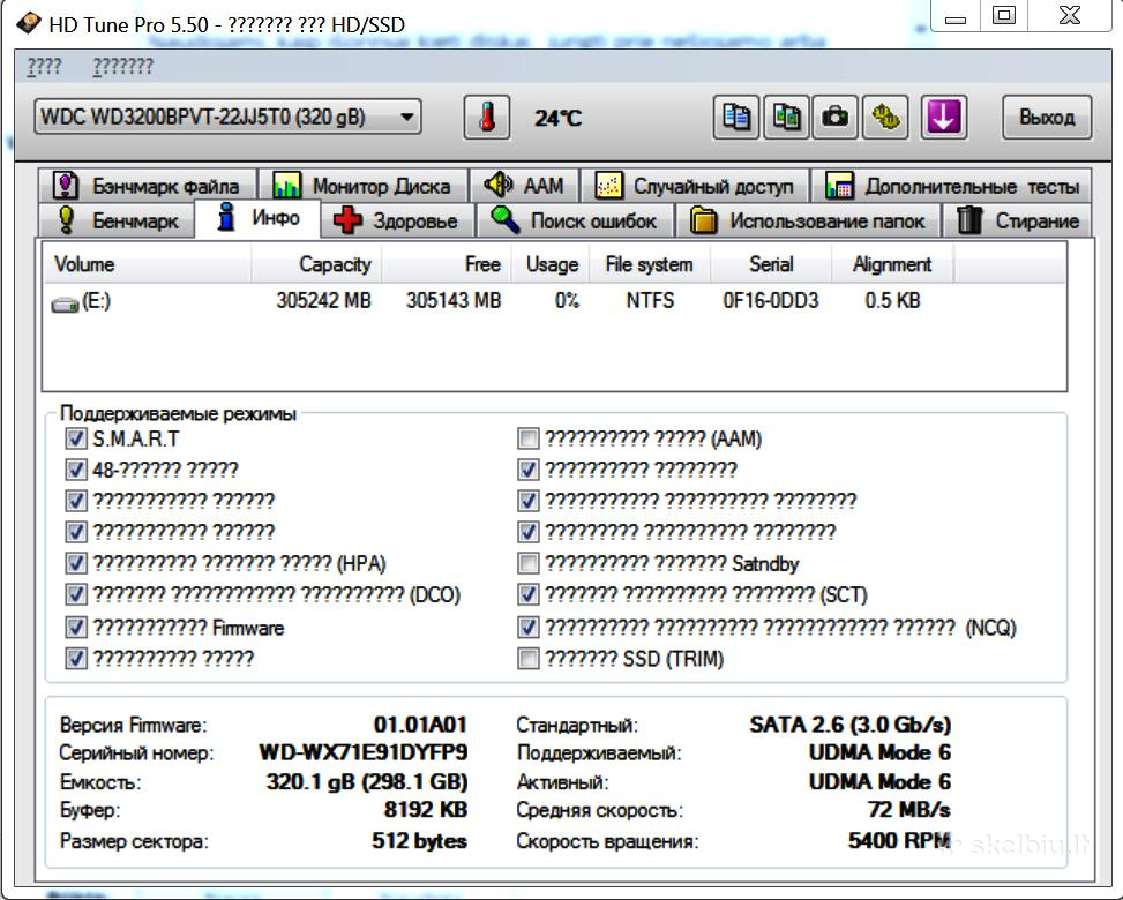The height and width of the screenshot is (900, 1123).
Task: Click the File system column header
Action: click(x=649, y=264)
